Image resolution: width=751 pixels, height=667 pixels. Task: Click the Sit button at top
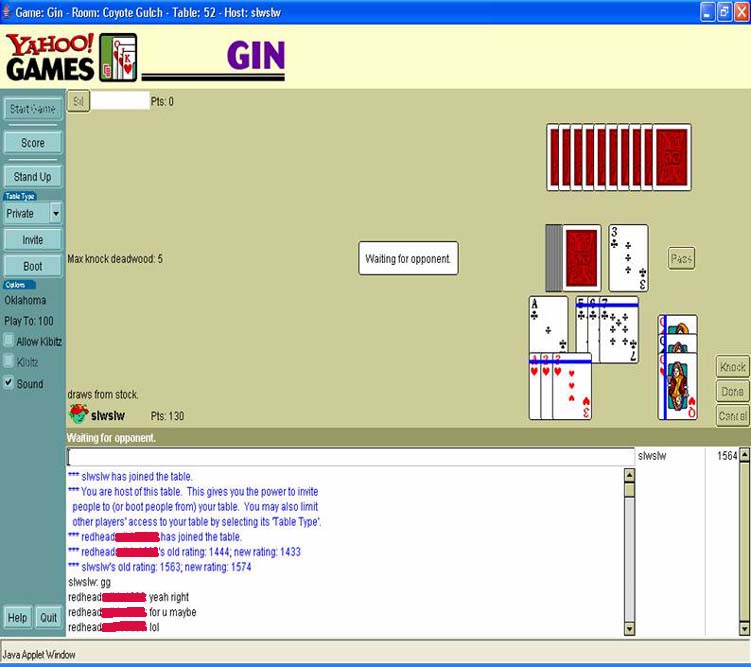tap(78, 102)
